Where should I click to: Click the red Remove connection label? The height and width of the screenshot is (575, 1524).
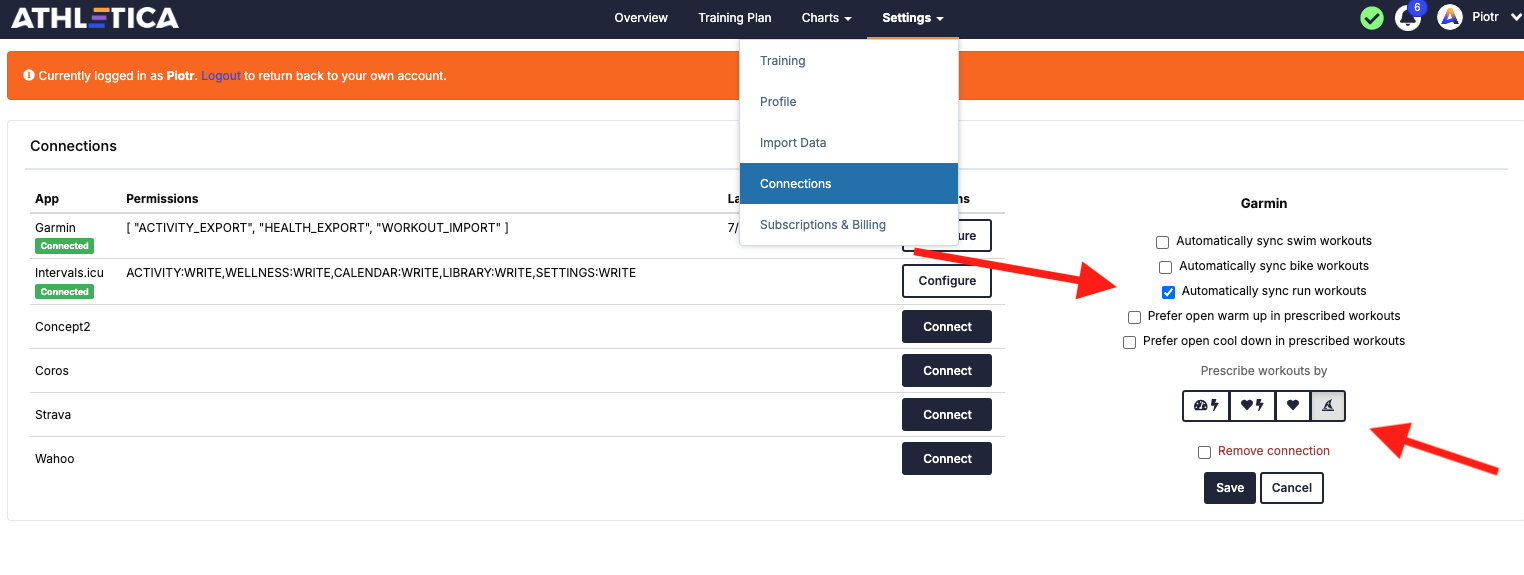[x=1274, y=451]
